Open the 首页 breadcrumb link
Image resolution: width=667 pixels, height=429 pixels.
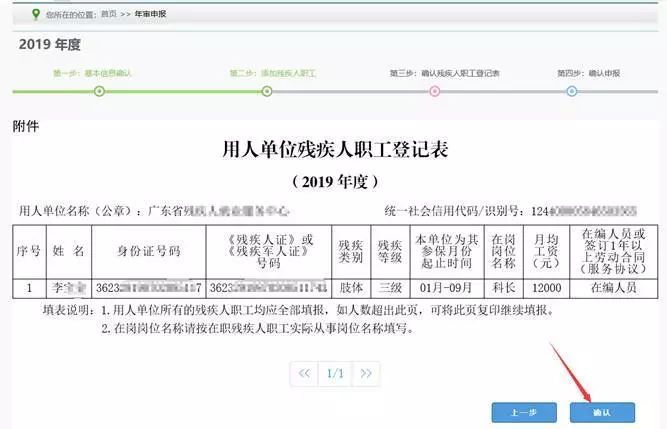tap(107, 16)
